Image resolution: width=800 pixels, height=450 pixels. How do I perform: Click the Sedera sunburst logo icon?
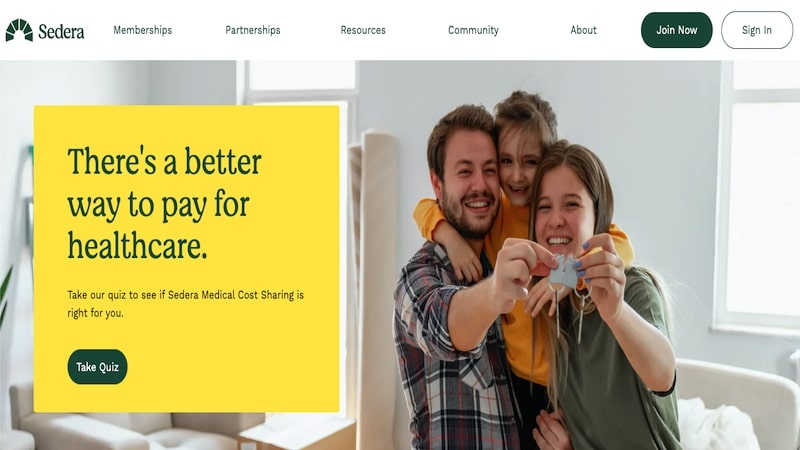(x=19, y=30)
